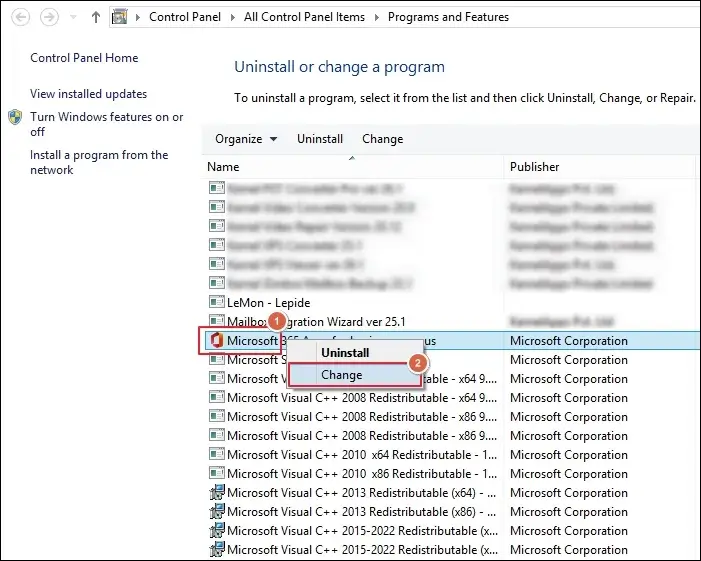Screen dimensions: 701x561
Task: Open Install a program from the network
Action: click(99, 162)
